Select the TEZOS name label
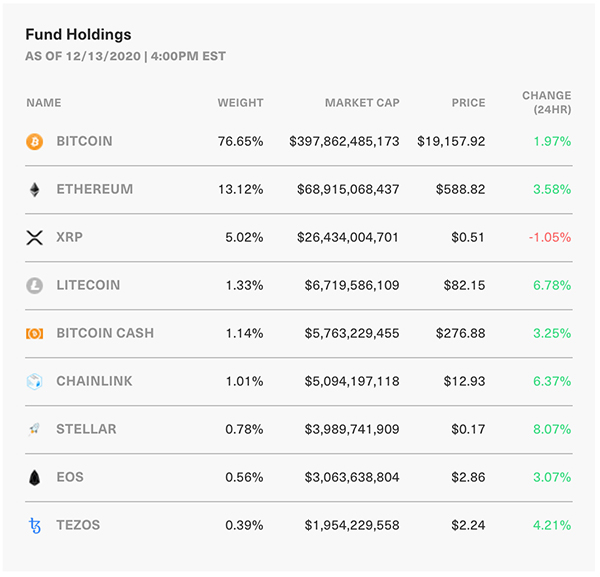 tap(78, 525)
